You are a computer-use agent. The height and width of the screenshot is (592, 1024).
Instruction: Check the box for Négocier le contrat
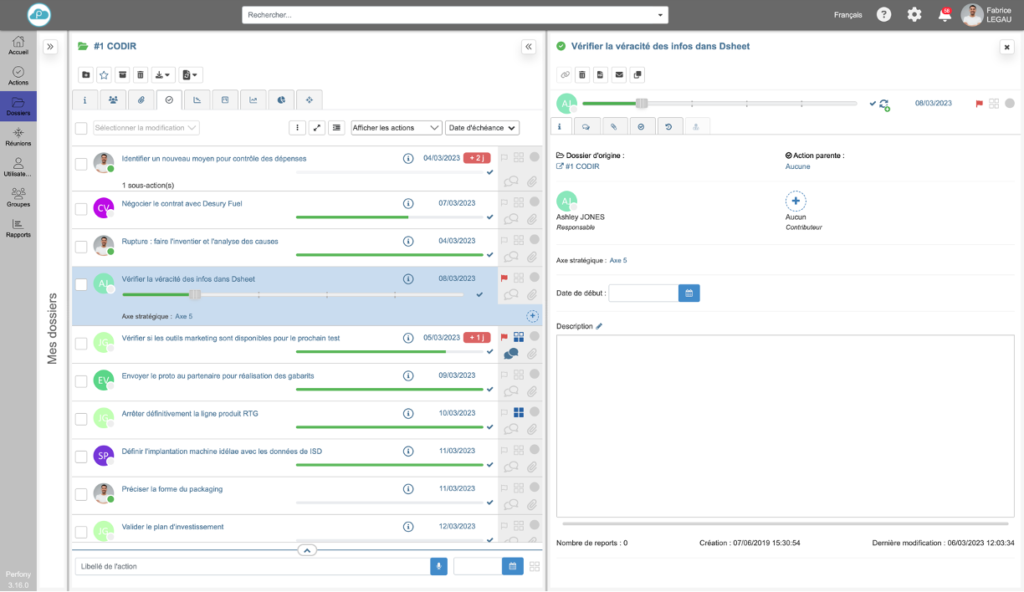click(x=81, y=208)
